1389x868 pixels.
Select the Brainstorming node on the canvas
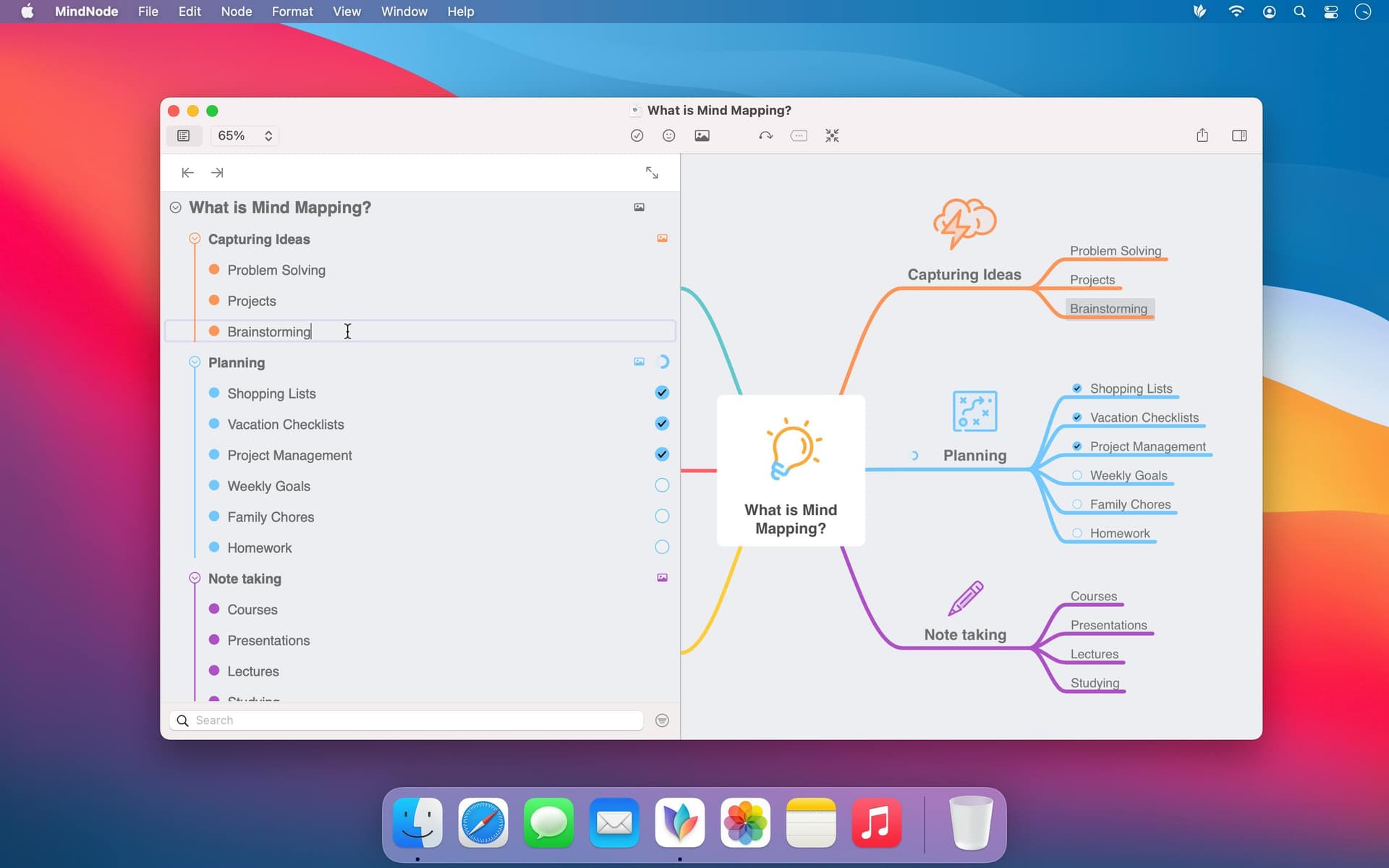point(1108,308)
